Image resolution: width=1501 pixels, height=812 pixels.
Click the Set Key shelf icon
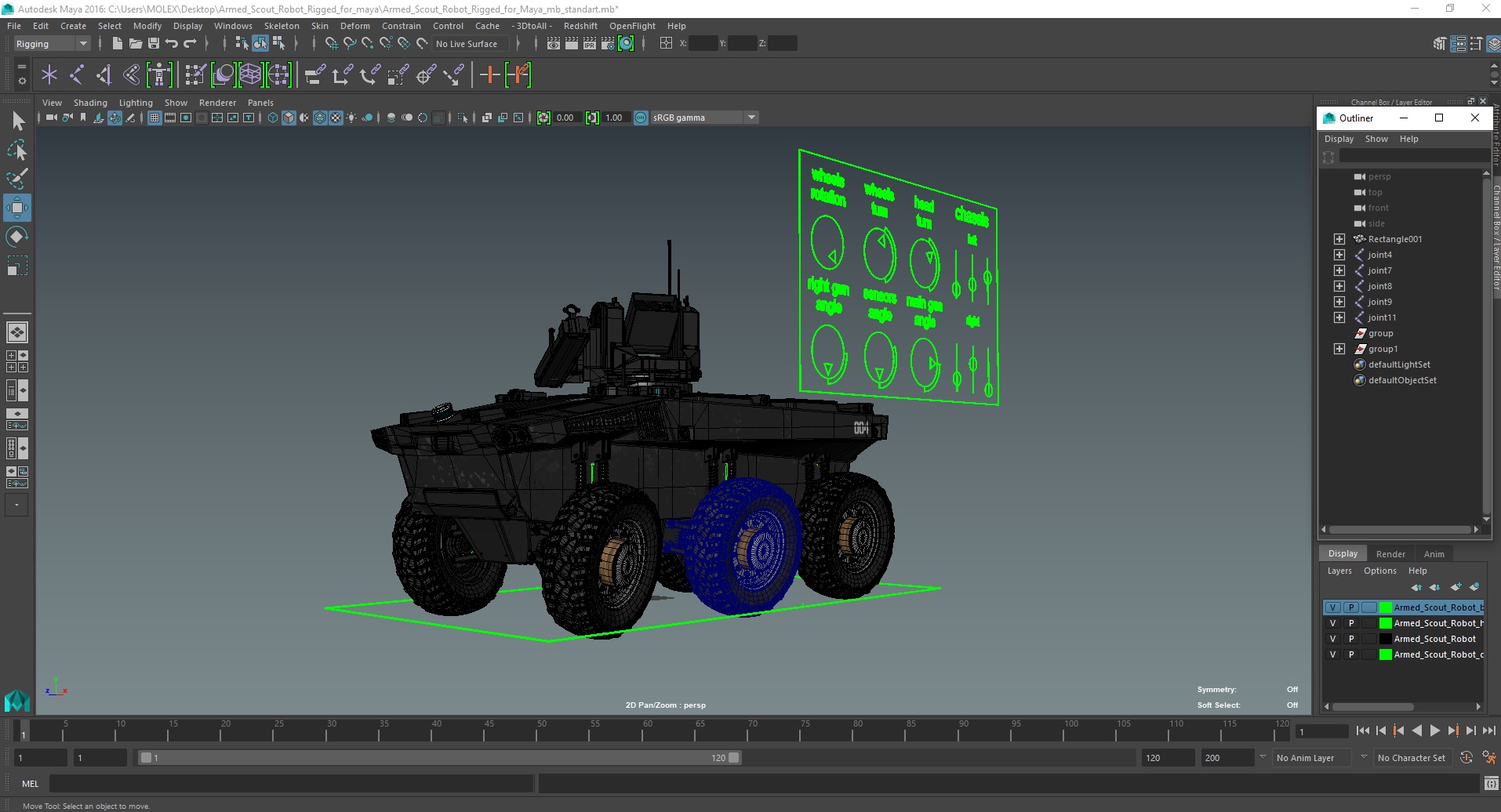click(x=490, y=75)
